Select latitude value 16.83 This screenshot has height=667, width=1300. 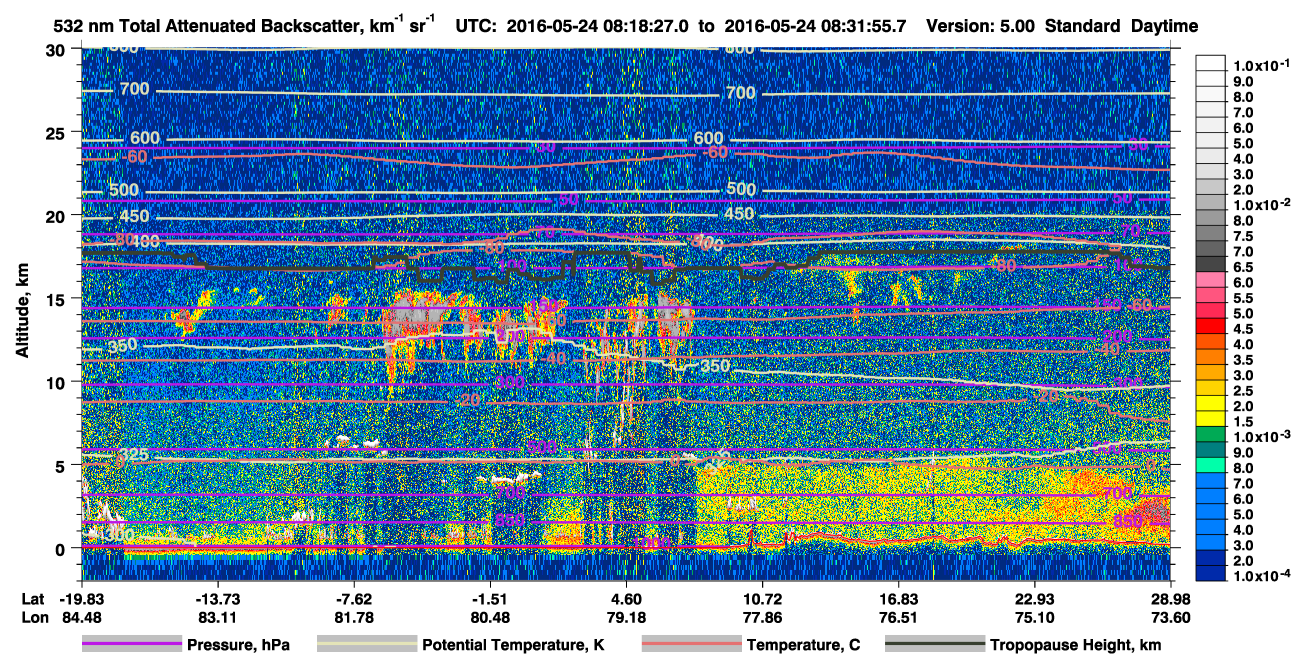pyautogui.click(x=899, y=598)
